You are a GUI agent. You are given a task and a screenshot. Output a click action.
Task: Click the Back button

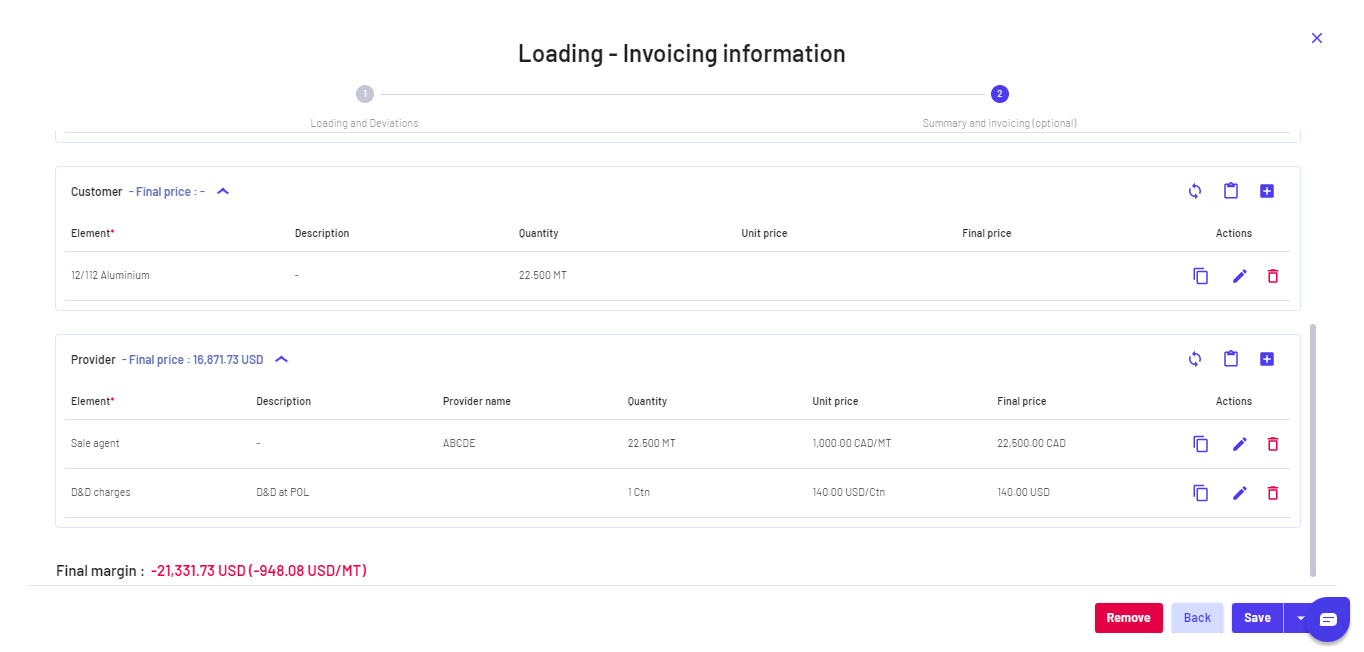[x=1197, y=618]
